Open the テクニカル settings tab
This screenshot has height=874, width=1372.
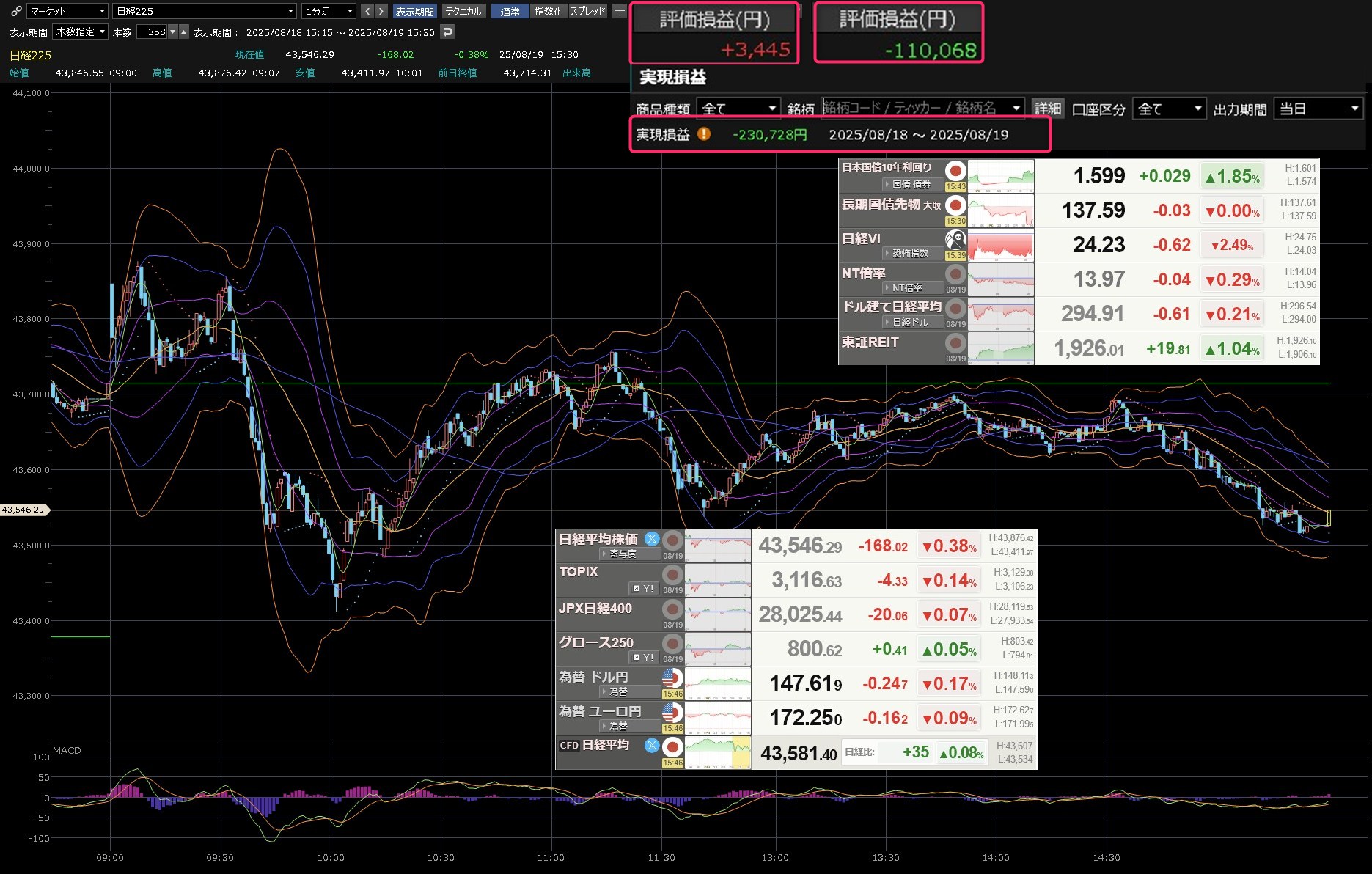point(463,12)
